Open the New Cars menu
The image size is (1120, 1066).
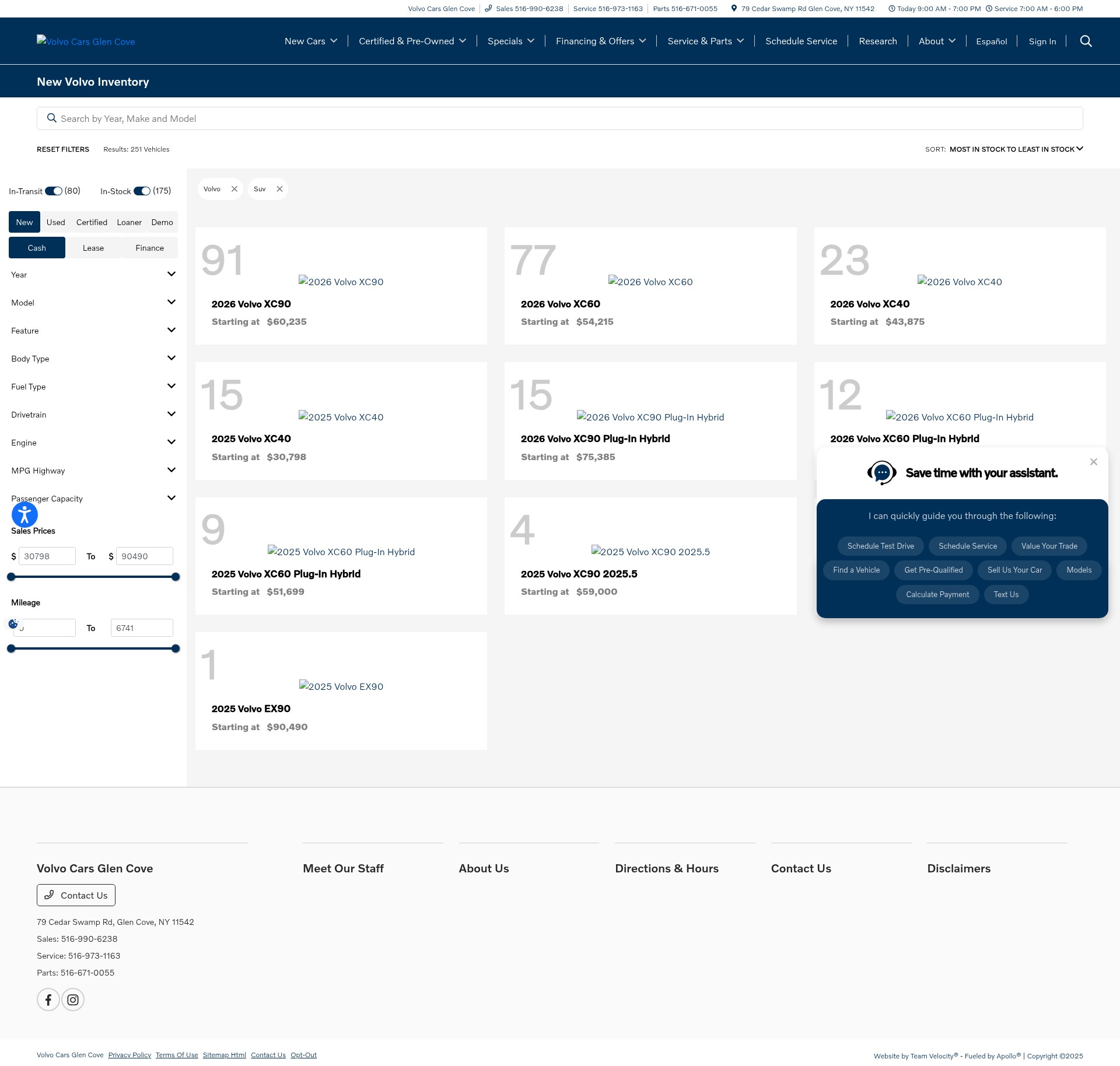pyautogui.click(x=311, y=41)
